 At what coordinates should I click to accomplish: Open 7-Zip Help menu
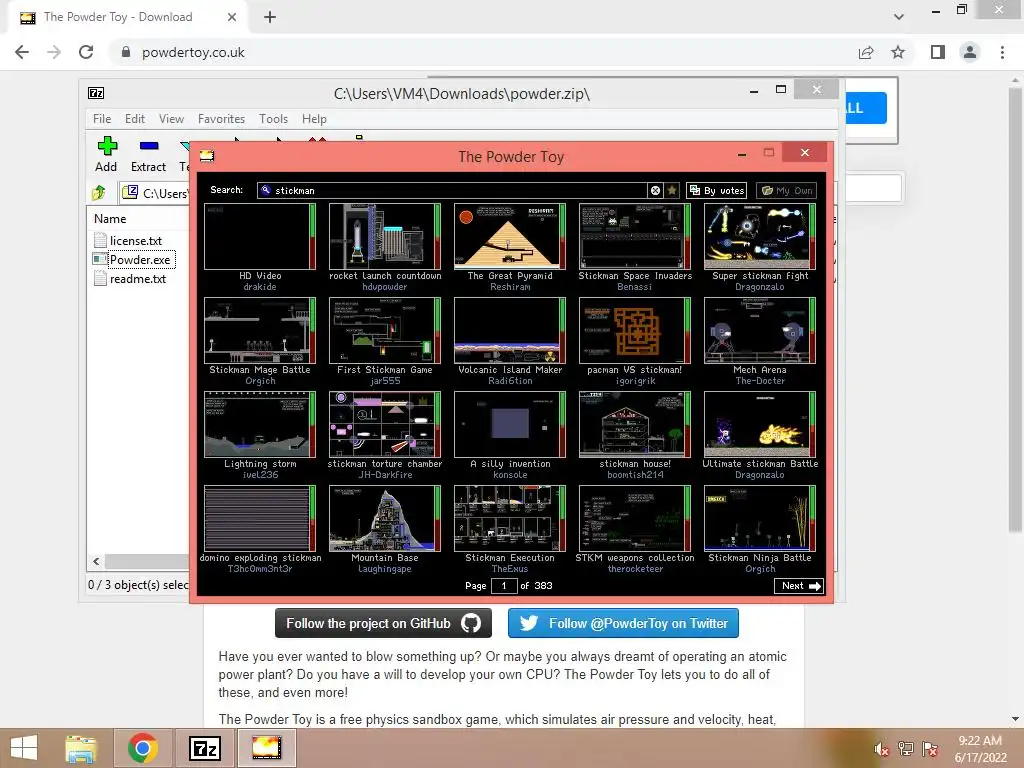(314, 119)
